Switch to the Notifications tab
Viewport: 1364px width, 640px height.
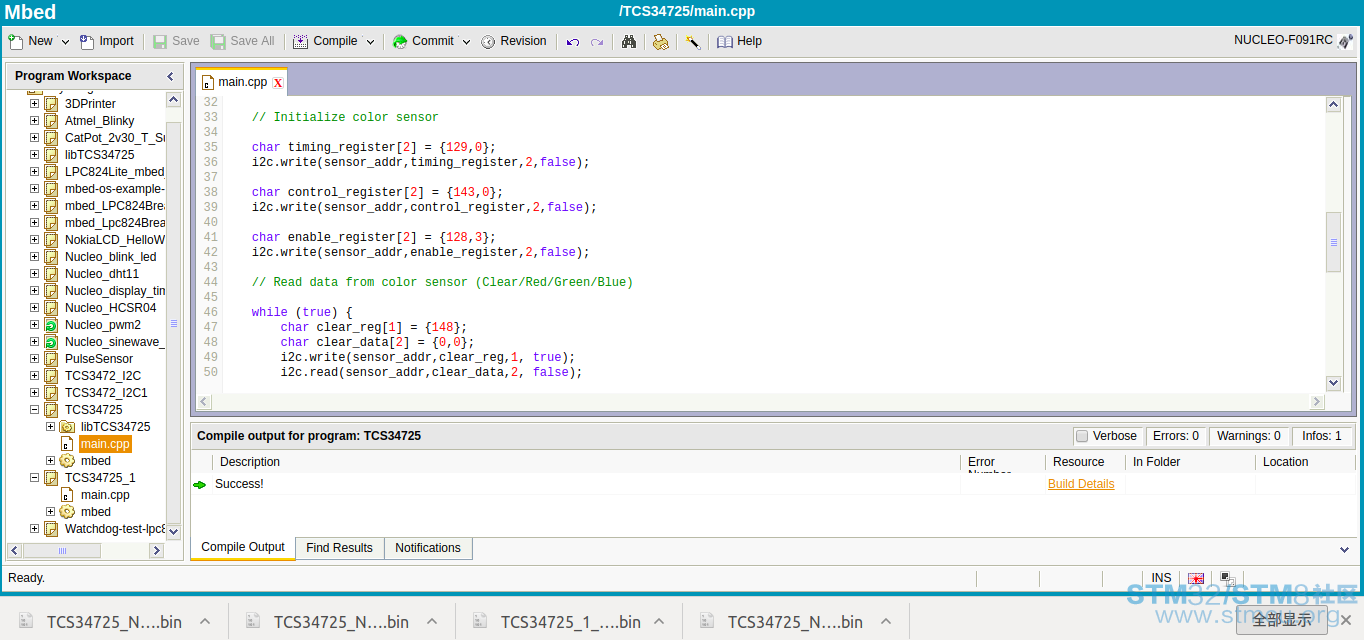428,548
